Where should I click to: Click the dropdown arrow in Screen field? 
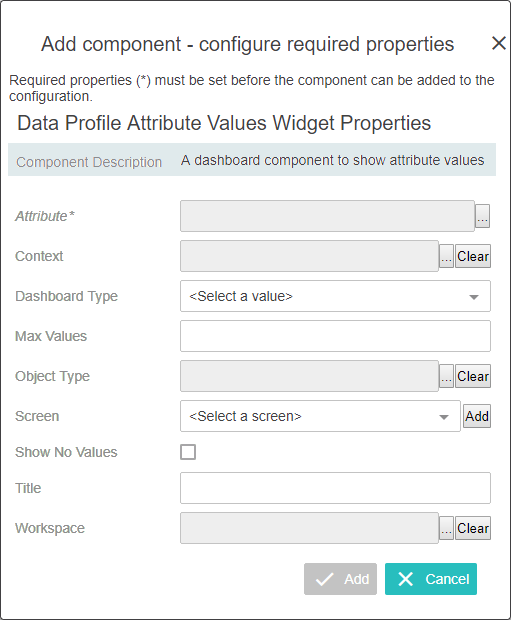[444, 417]
